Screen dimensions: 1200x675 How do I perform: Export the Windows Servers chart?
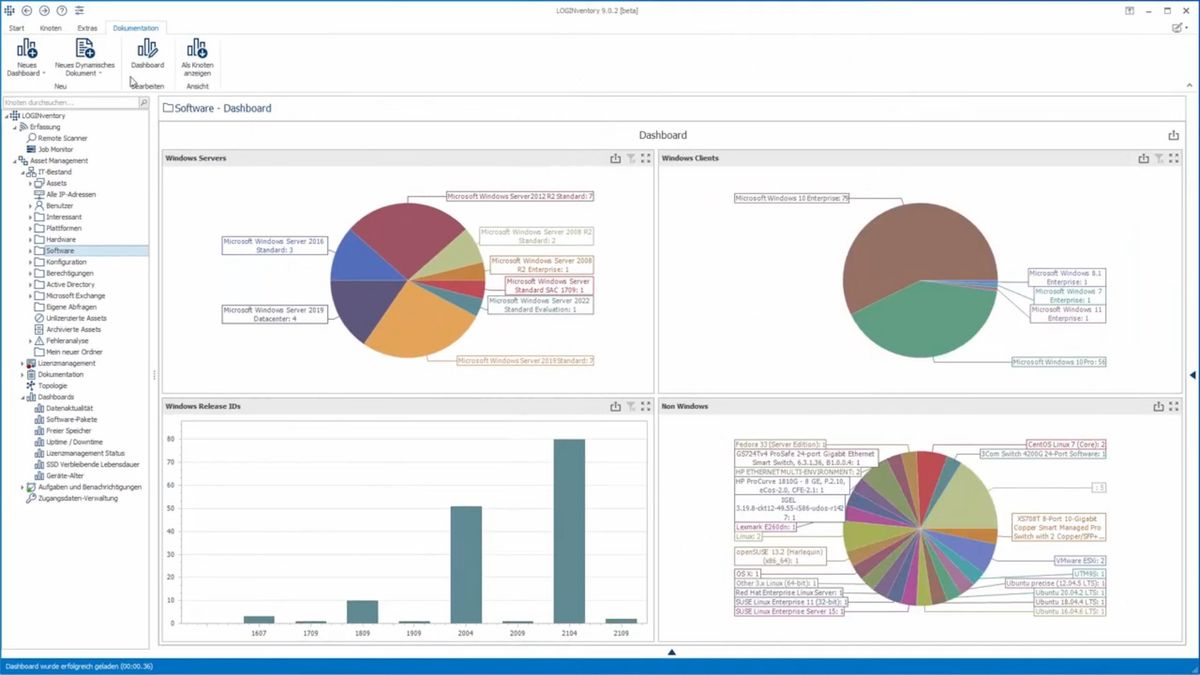click(616, 158)
